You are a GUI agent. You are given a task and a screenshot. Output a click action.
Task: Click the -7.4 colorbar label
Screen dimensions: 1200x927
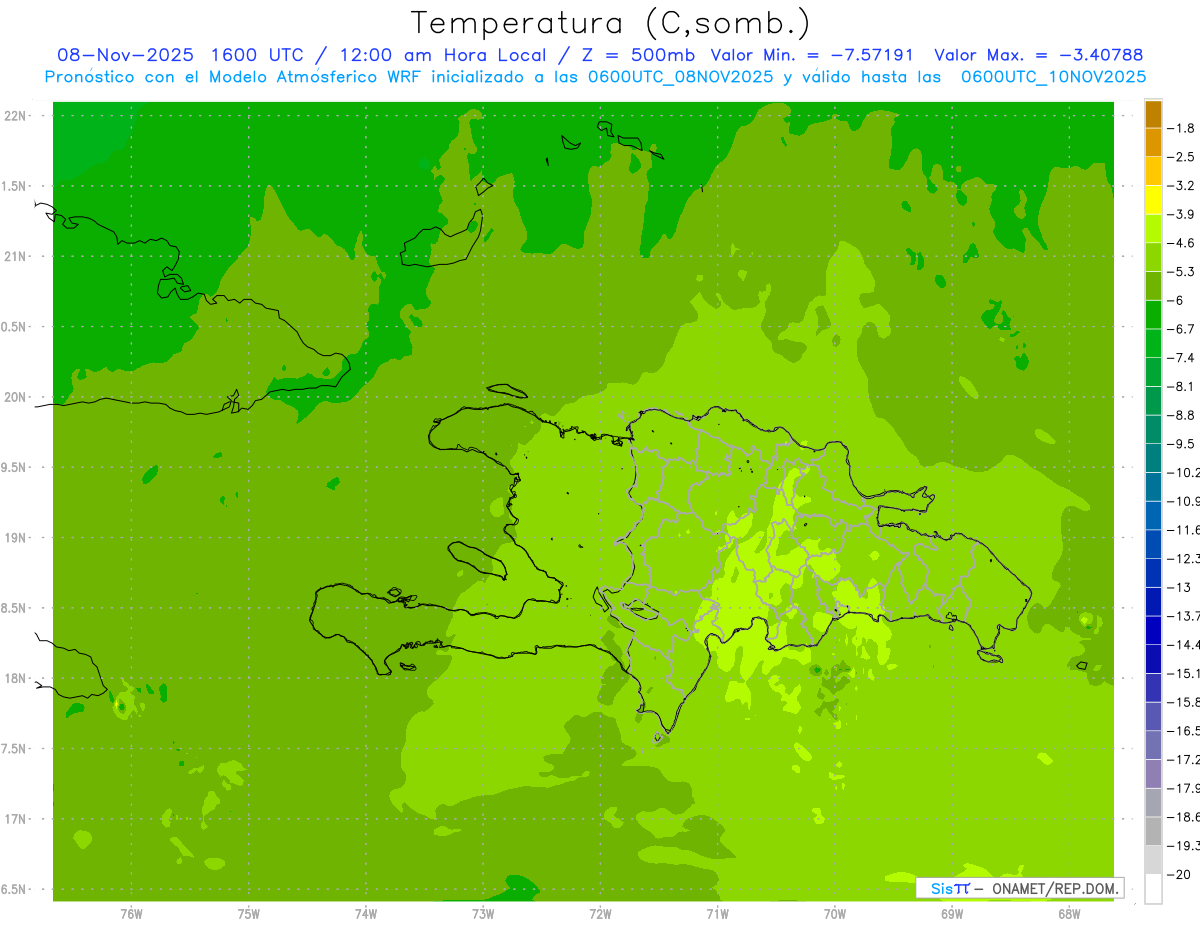pyautogui.click(x=1181, y=357)
